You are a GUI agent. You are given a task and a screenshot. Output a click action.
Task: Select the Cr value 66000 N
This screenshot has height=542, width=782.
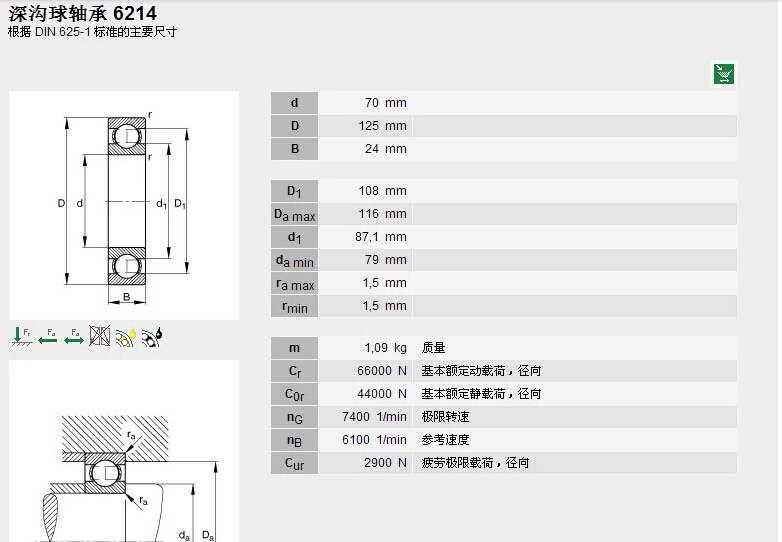point(382,370)
